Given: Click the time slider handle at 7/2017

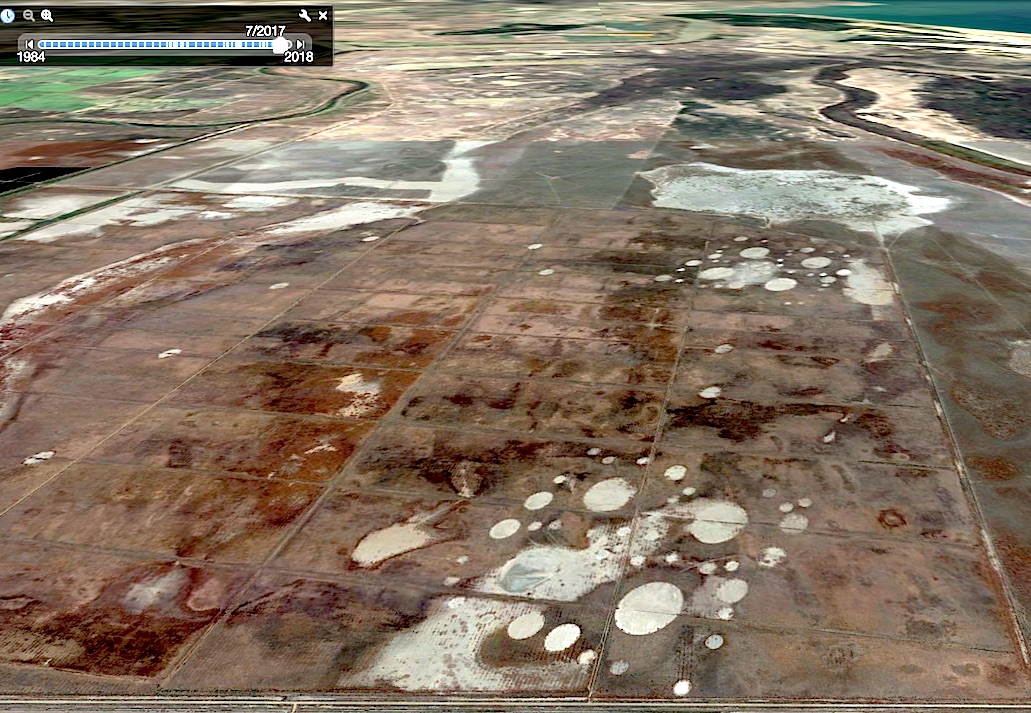Looking at the screenshot, I should point(281,45).
